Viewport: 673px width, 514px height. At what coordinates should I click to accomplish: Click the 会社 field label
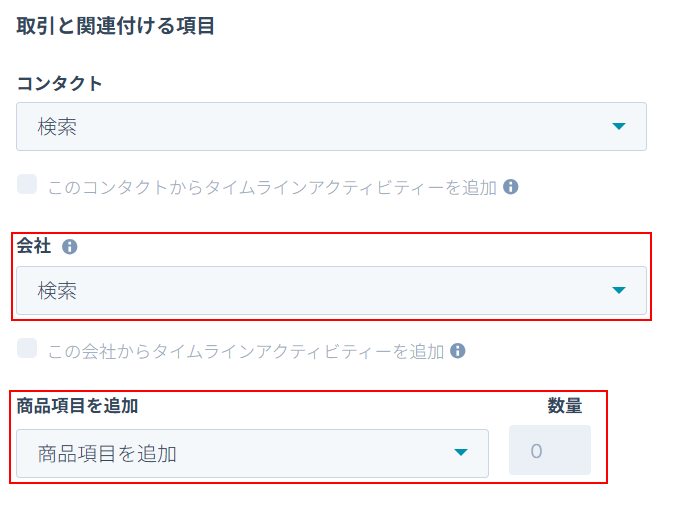pos(34,246)
